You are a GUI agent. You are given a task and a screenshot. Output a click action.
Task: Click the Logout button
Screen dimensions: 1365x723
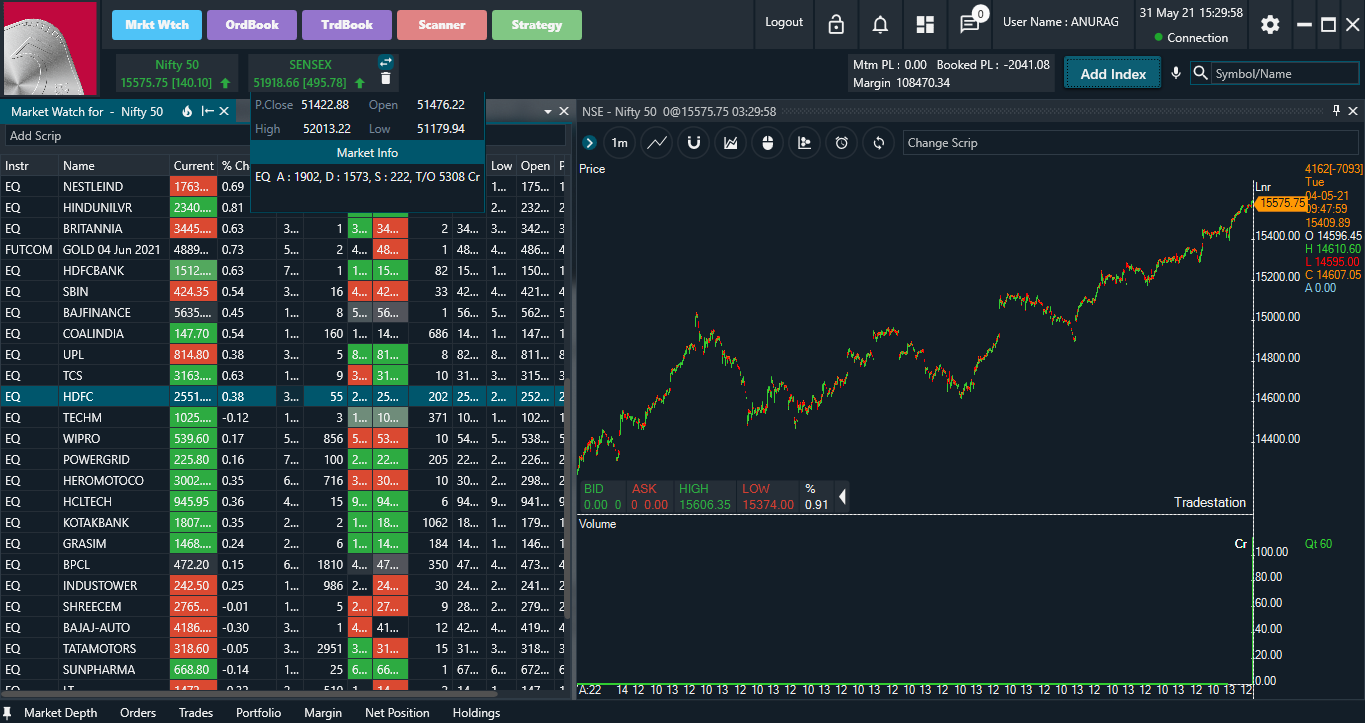784,22
